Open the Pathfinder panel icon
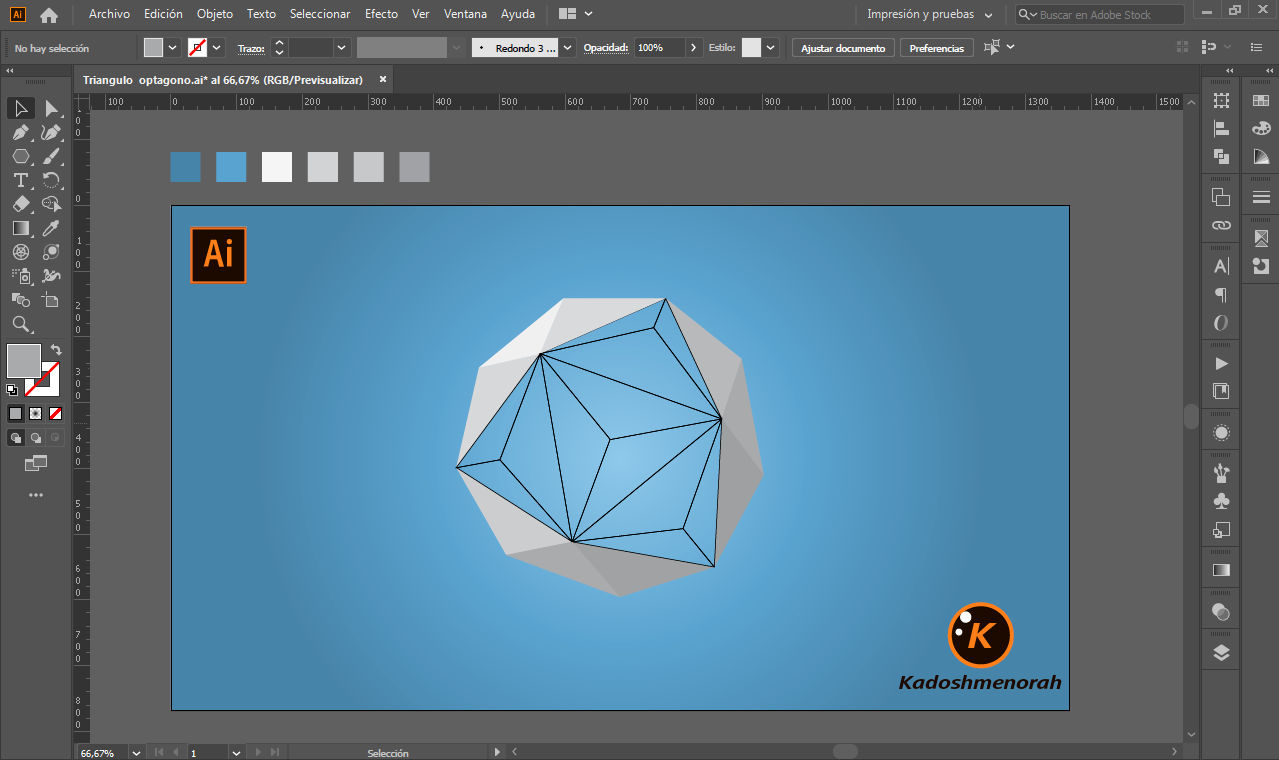This screenshot has height=760, width=1279. [1221, 156]
